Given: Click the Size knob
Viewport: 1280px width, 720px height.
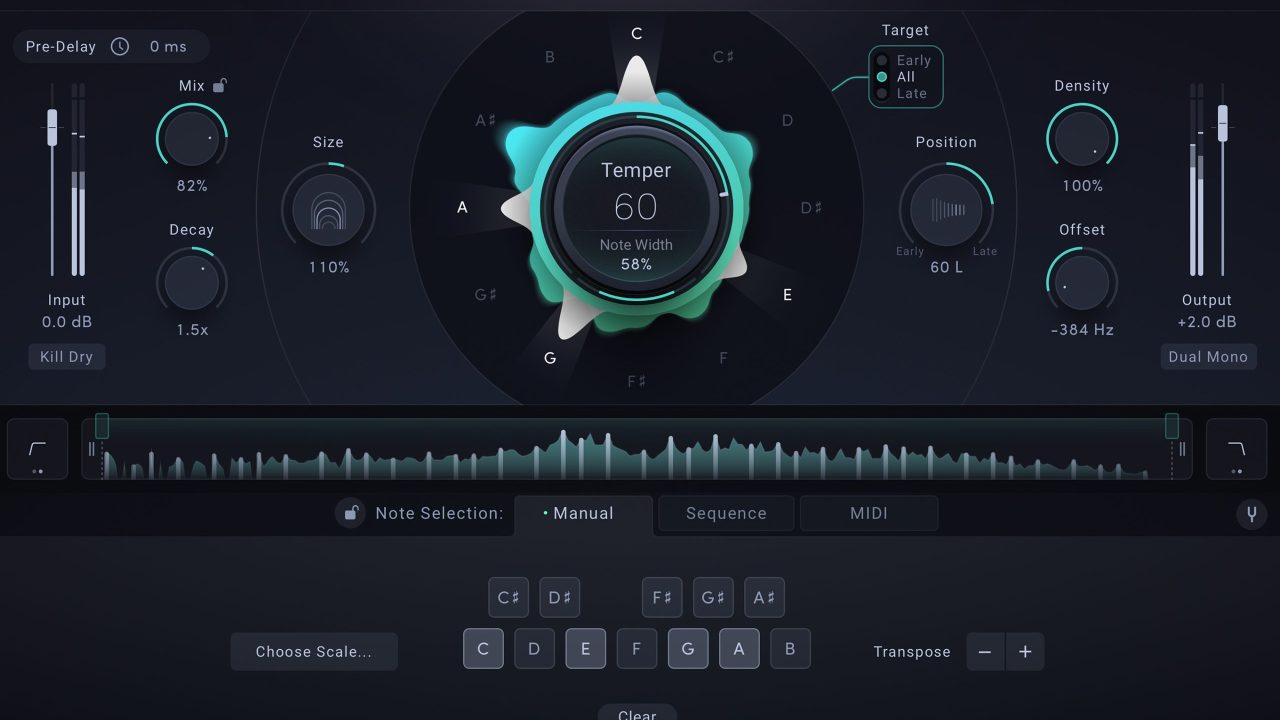Looking at the screenshot, I should (328, 209).
